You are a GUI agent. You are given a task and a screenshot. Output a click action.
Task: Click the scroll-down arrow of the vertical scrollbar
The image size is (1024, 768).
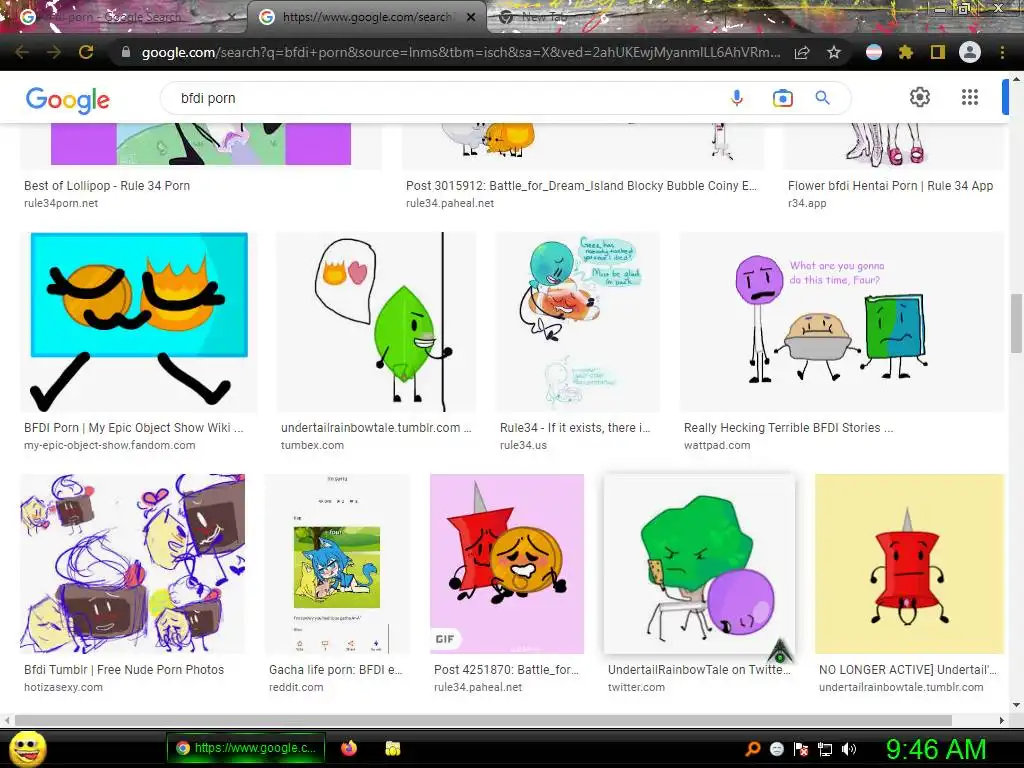coord(1016,705)
